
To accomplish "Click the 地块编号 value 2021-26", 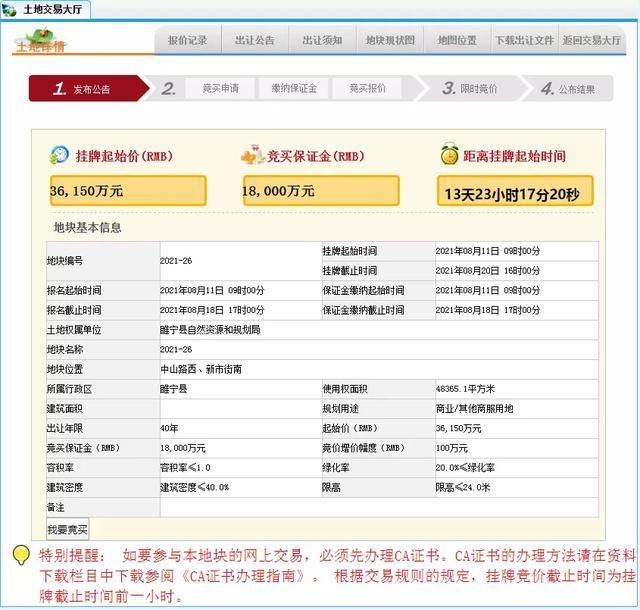I will coord(176,260).
